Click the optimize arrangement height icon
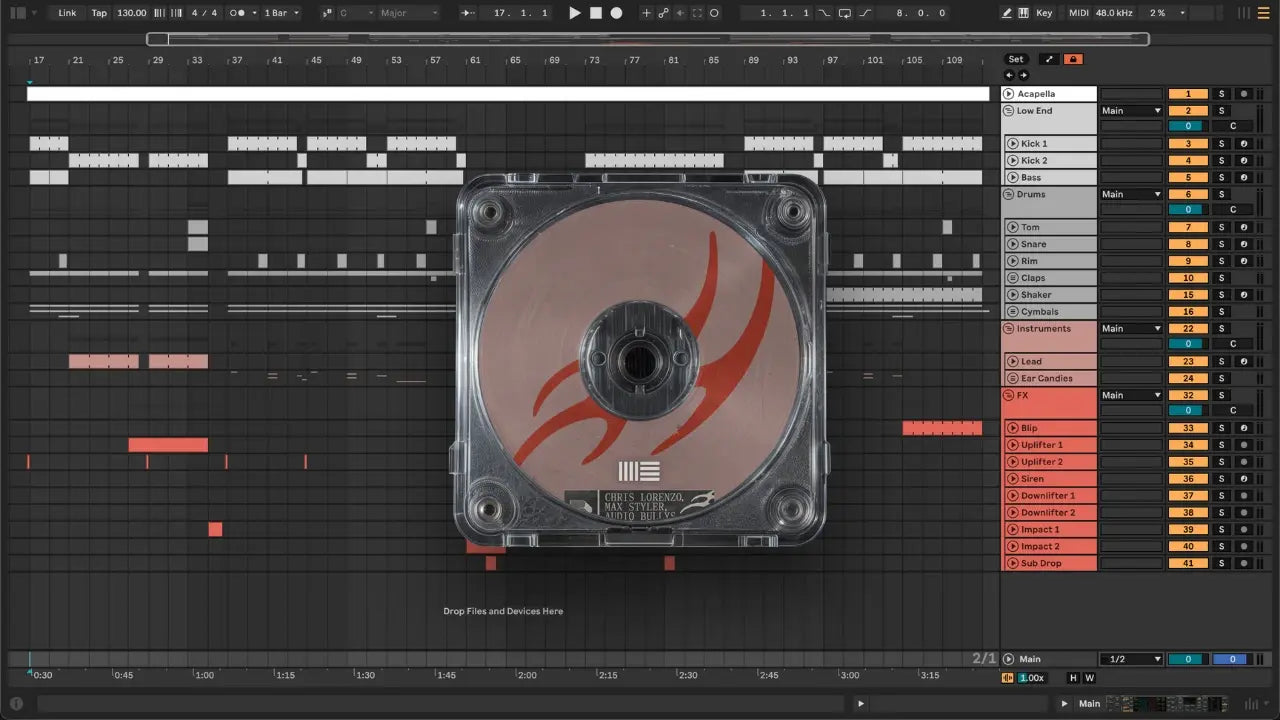Screen dimensions: 1280x720 [x=1049, y=59]
